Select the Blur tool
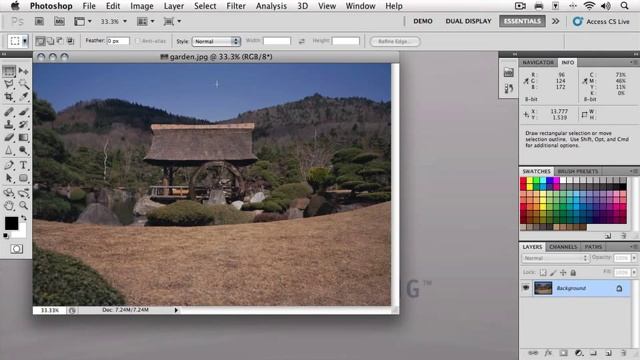 tap(9, 151)
